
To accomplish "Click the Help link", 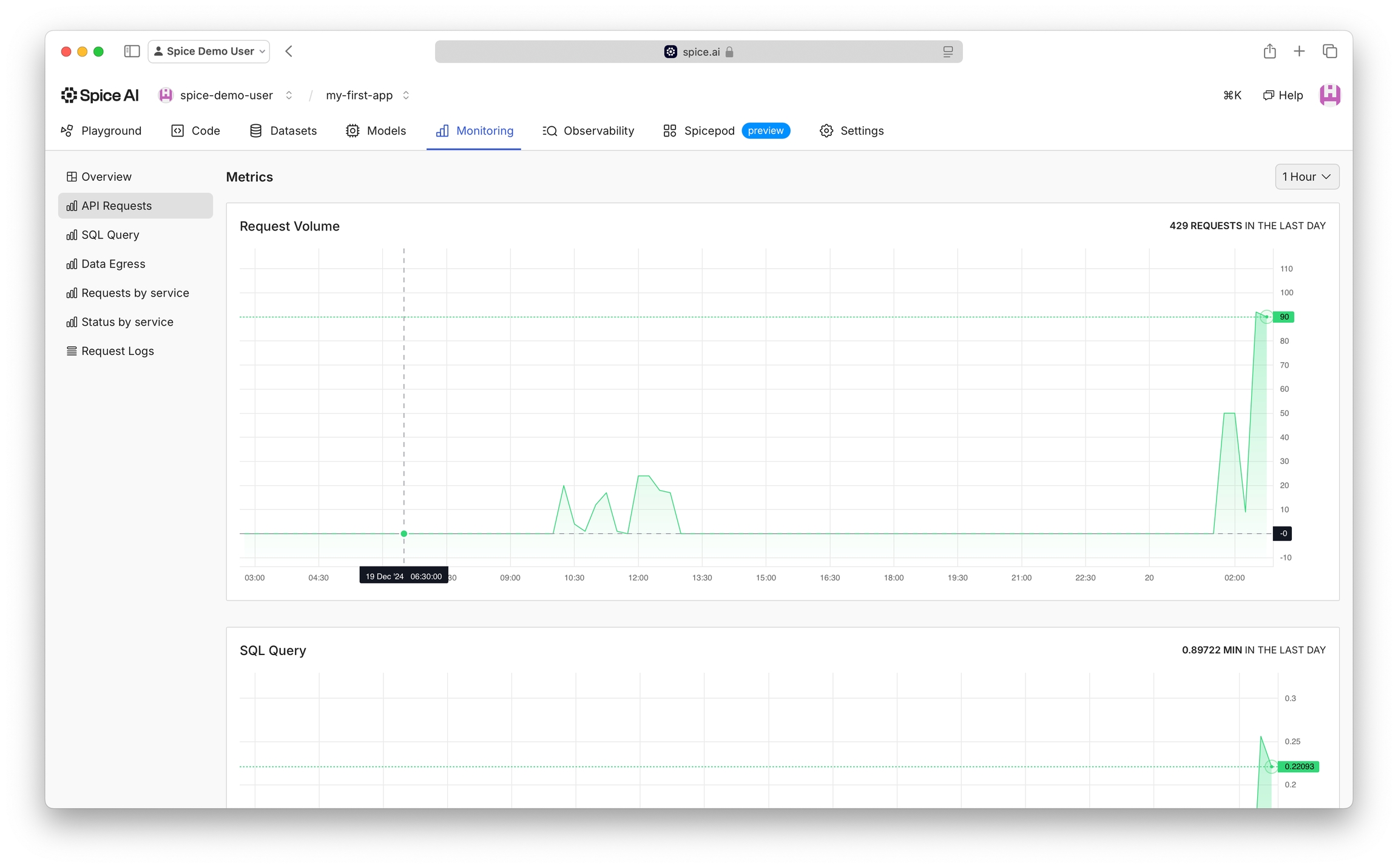I will coord(1283,95).
